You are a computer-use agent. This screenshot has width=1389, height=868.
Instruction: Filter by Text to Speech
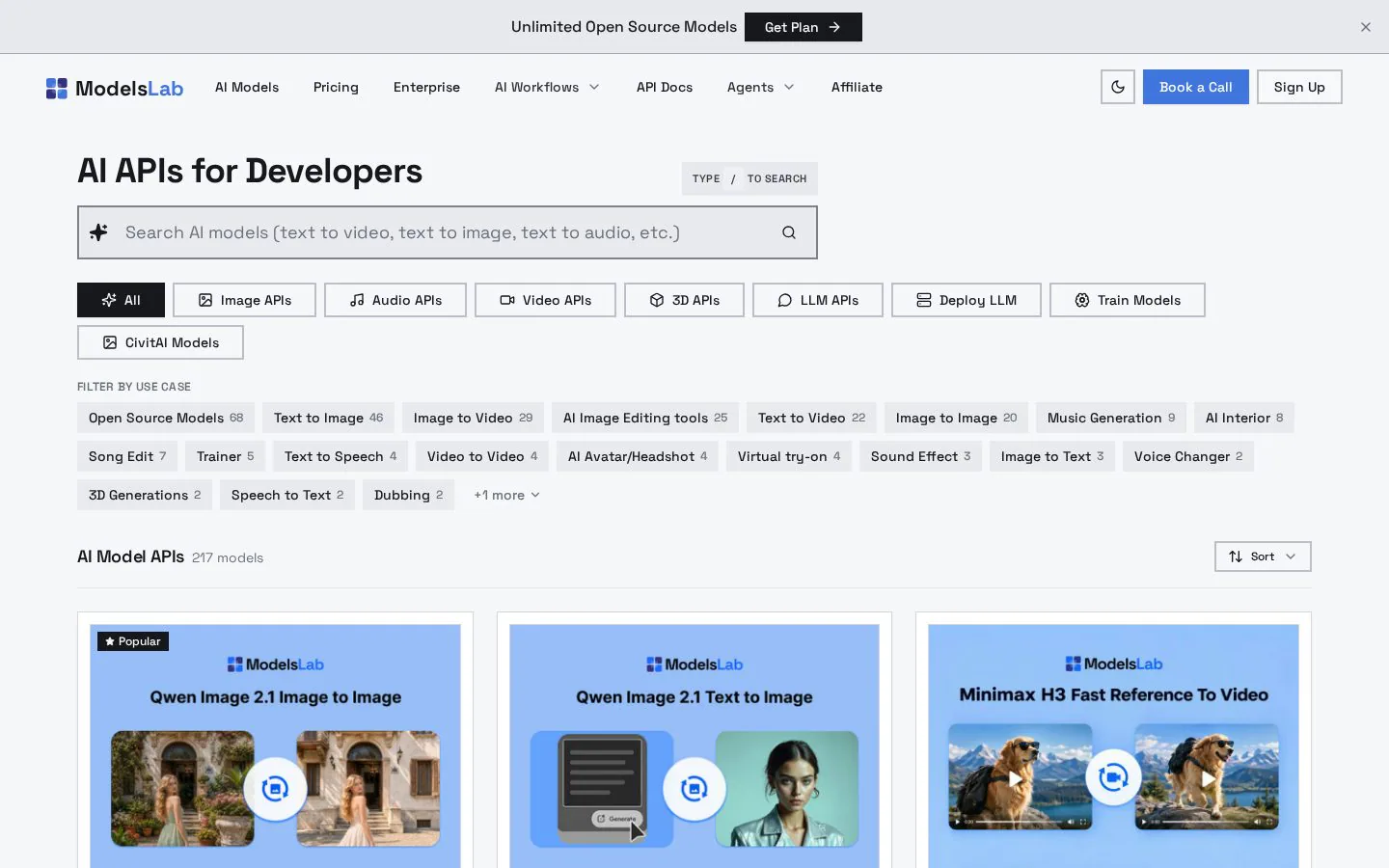click(x=340, y=456)
